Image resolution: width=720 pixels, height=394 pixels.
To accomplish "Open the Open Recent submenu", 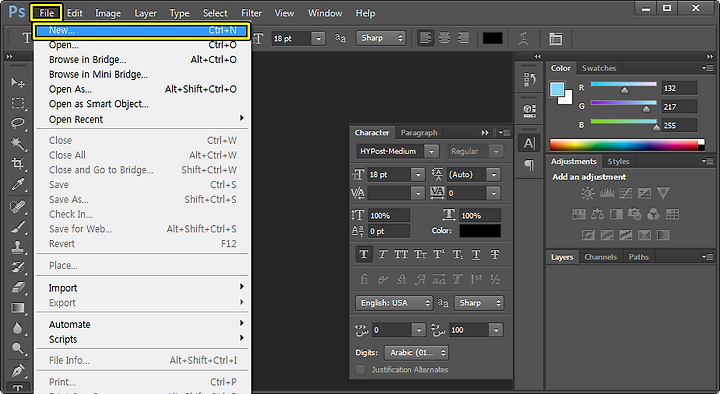I will [x=142, y=119].
